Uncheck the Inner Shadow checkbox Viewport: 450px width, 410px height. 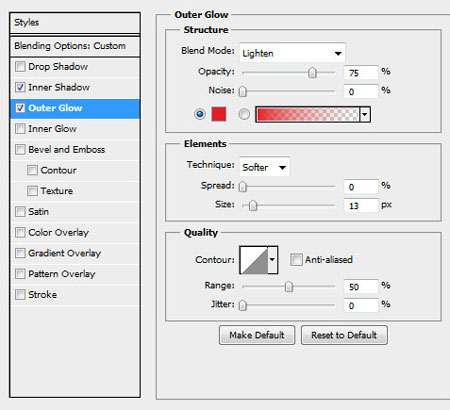[x=20, y=87]
